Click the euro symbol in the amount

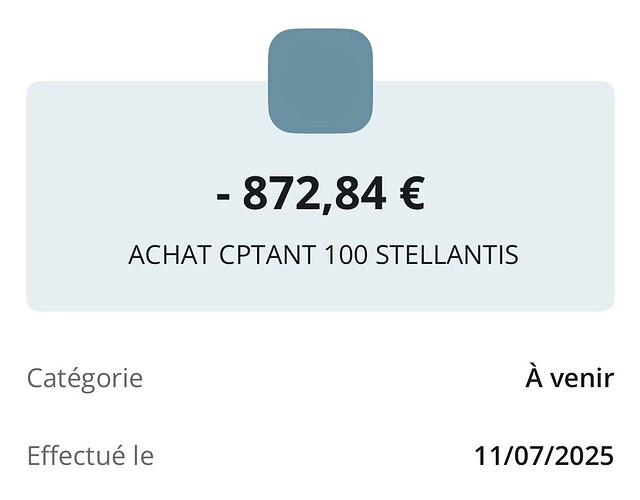click(412, 193)
